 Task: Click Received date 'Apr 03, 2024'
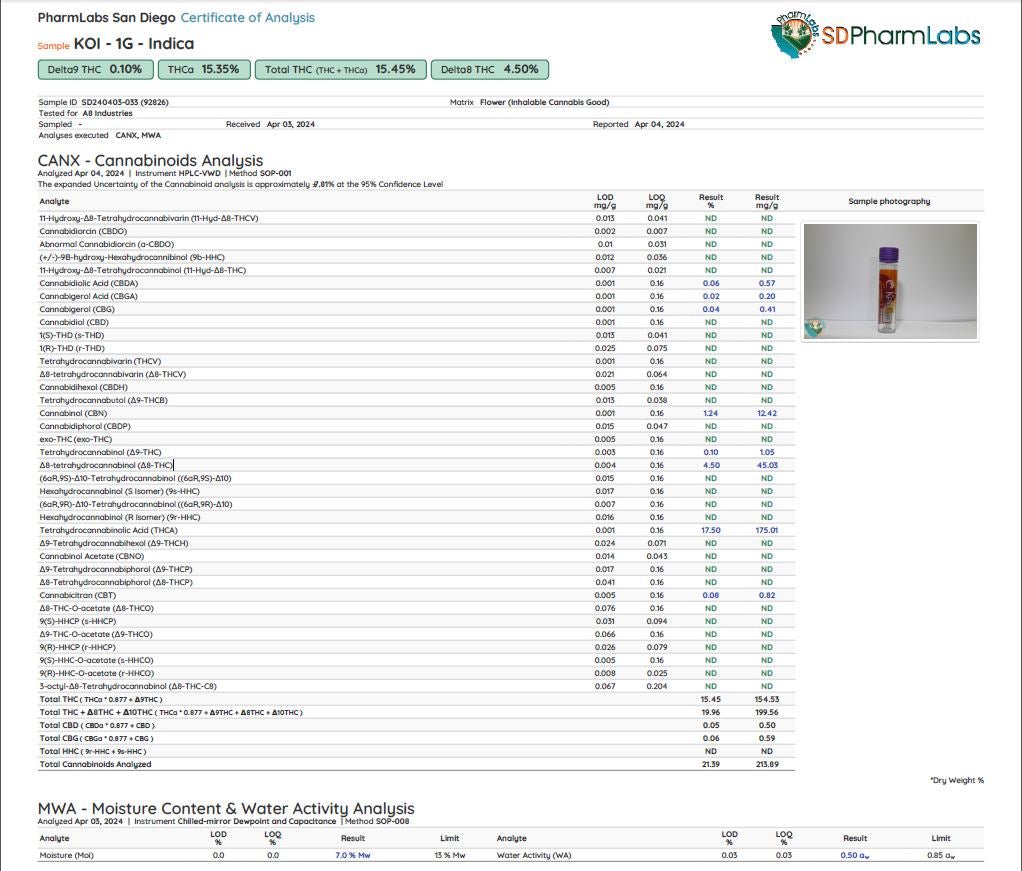click(291, 125)
